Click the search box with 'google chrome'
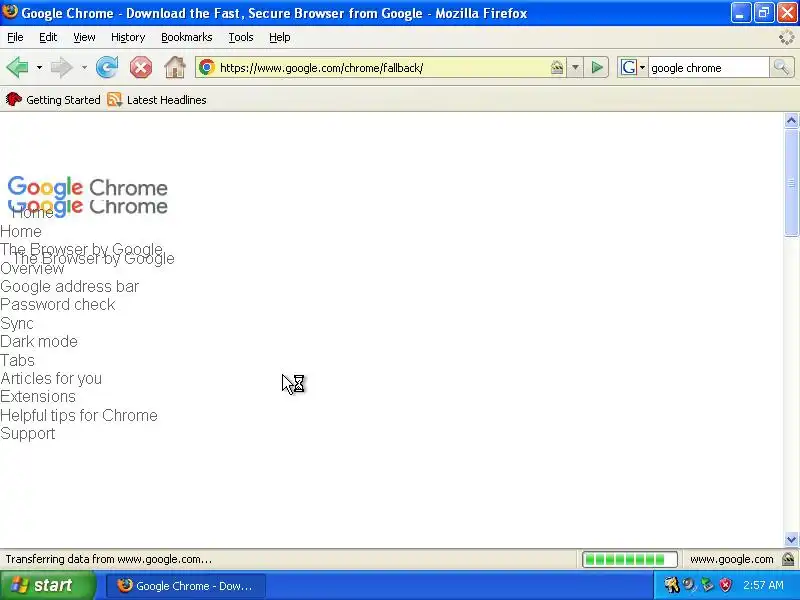 point(708,68)
